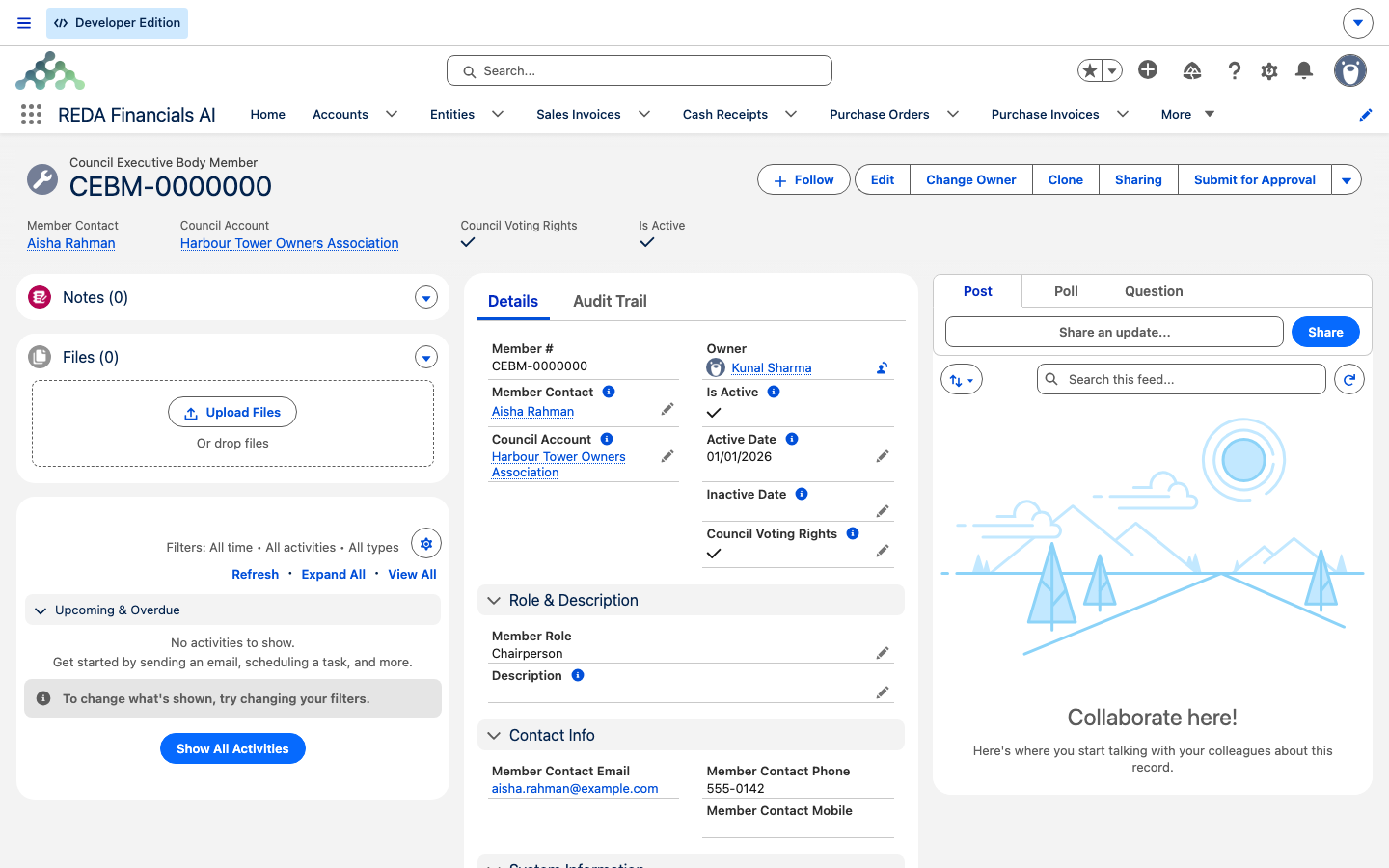Edit the Member Role pencil icon
Image resolution: width=1389 pixels, height=868 pixels.
[882, 653]
